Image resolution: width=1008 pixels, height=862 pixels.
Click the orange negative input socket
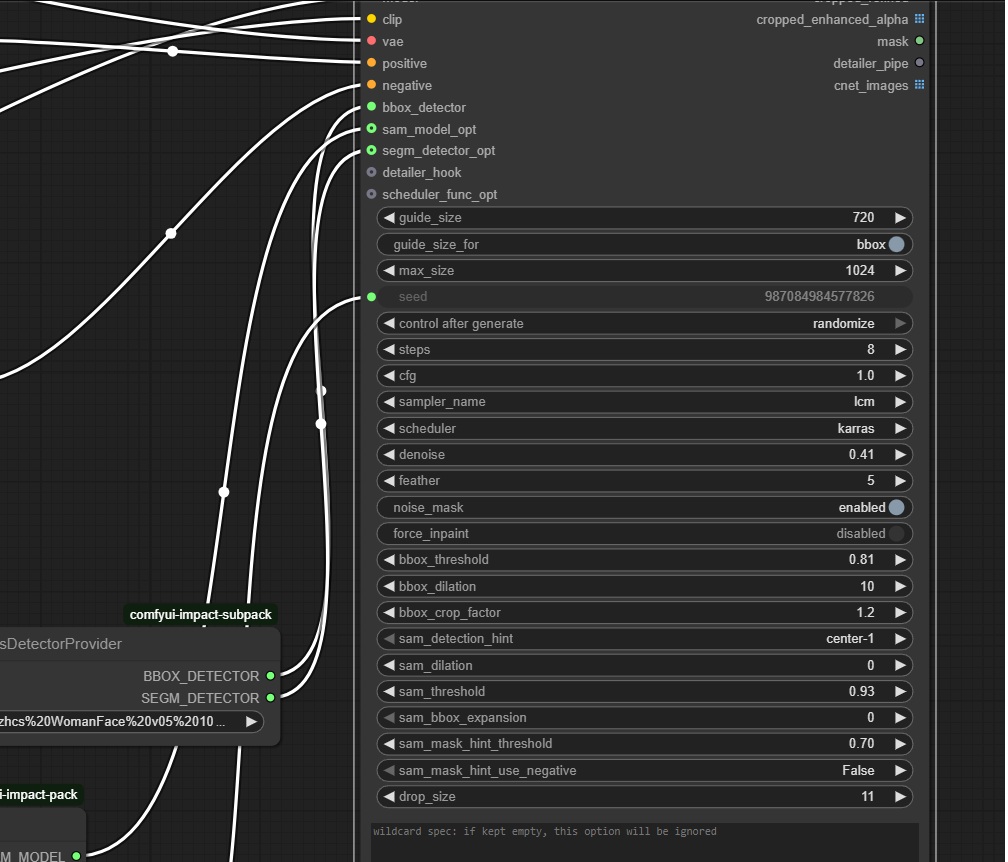[x=372, y=85]
